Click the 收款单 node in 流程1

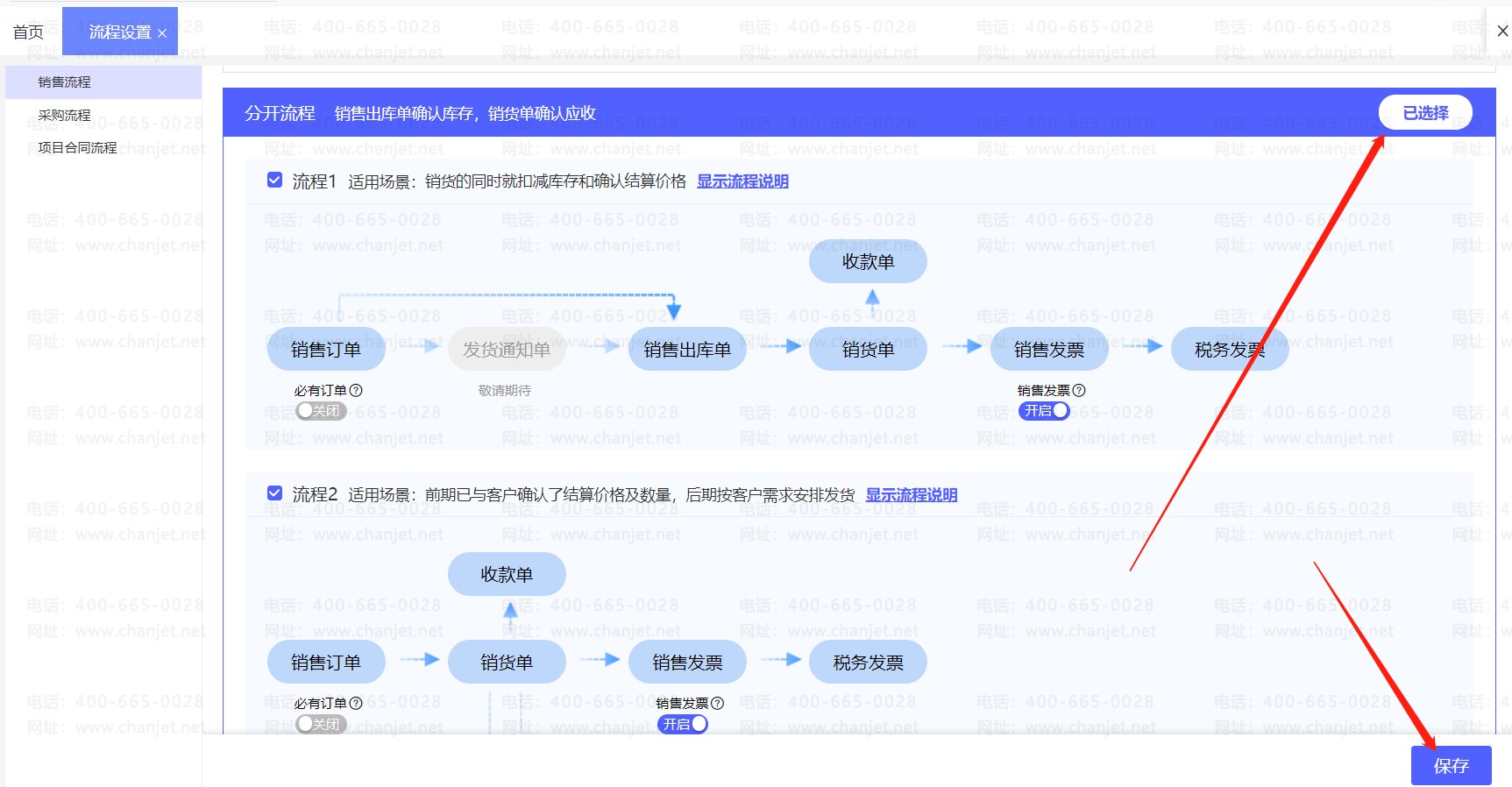coord(868,262)
